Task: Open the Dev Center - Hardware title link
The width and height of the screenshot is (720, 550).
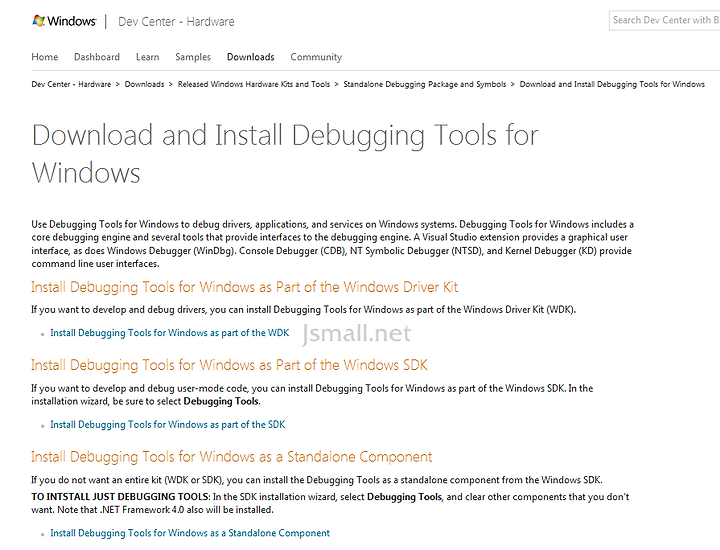Action: point(176,22)
